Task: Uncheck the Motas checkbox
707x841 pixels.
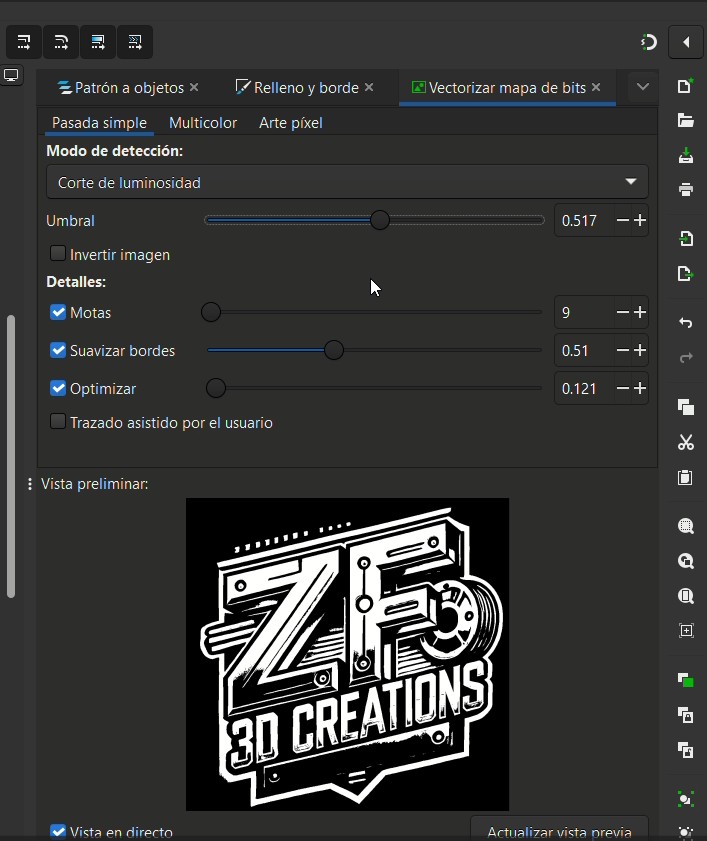Action: [x=57, y=312]
